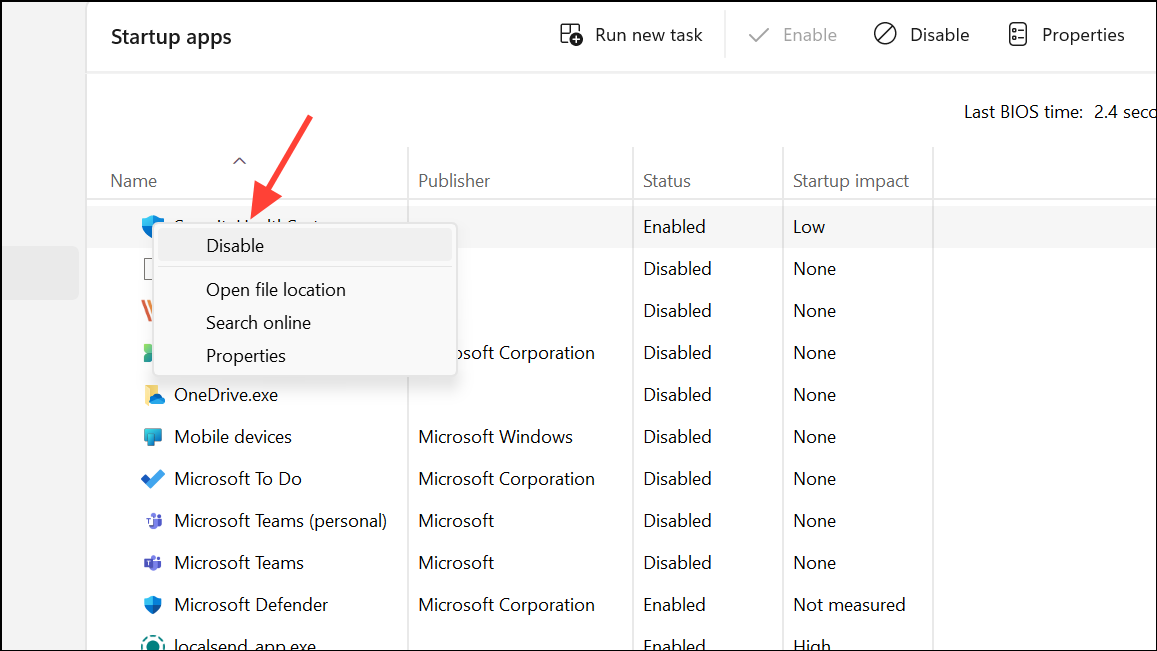Sort by the Name column header
The height and width of the screenshot is (651, 1157).
click(x=134, y=181)
